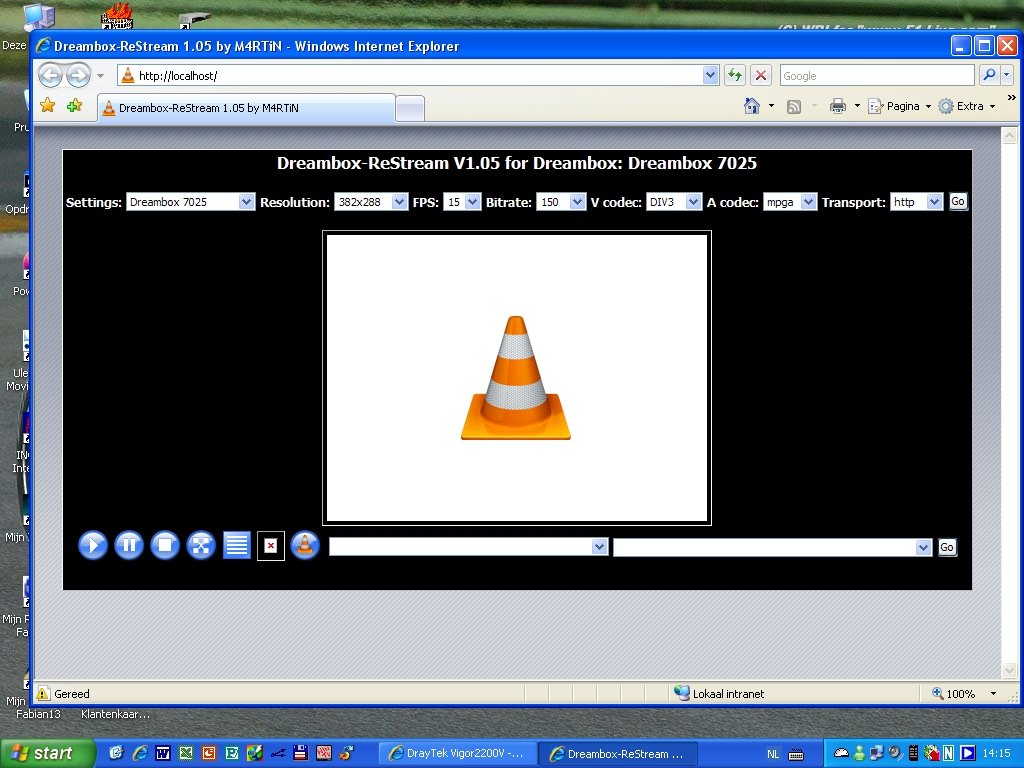Image resolution: width=1024 pixels, height=768 pixels.
Task: Click the Go button below the video
Action: coord(947,547)
